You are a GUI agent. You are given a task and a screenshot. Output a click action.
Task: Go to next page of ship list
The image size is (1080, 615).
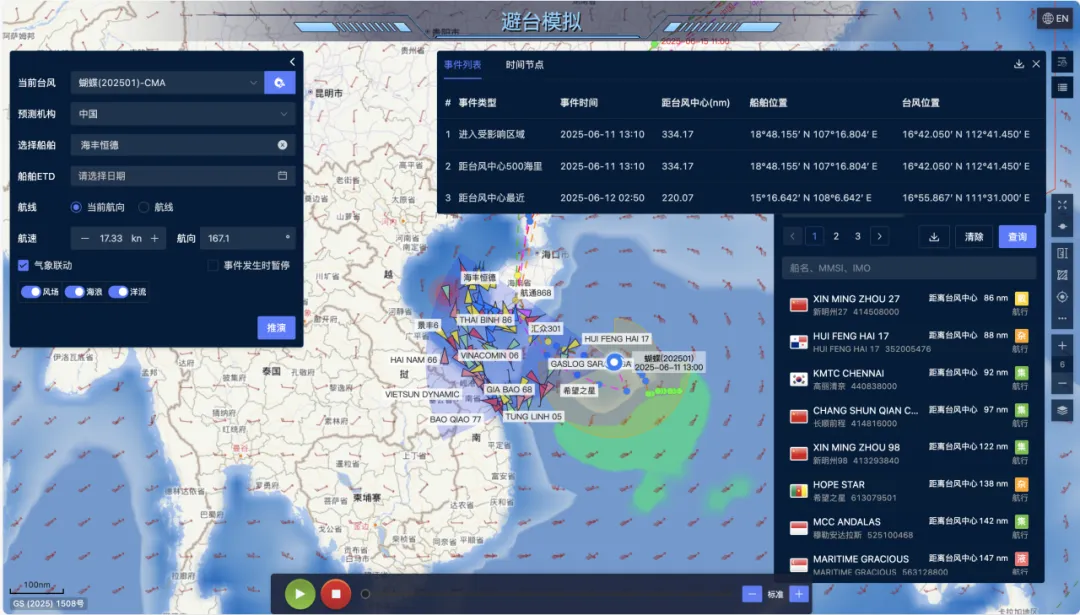click(880, 236)
